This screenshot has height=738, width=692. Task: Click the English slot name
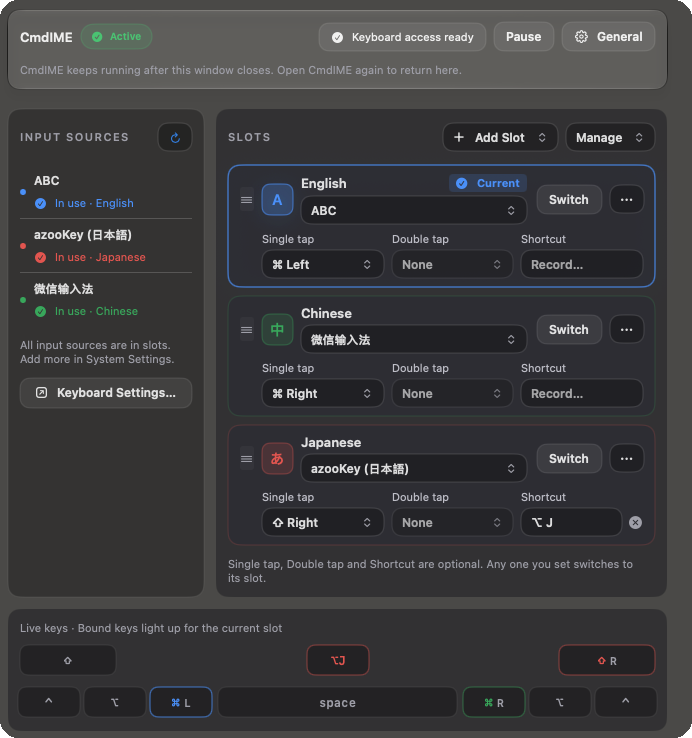(324, 184)
